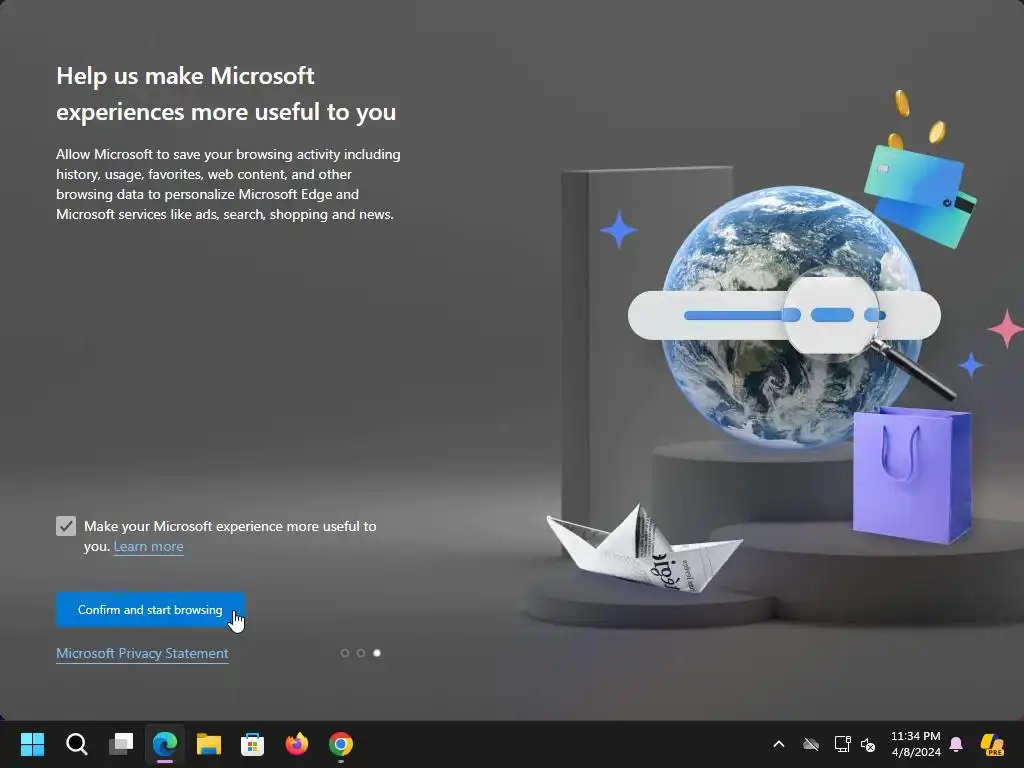Screen dimensions: 1024x768
Task: Launch Google Chrome from taskbar
Action: point(341,744)
